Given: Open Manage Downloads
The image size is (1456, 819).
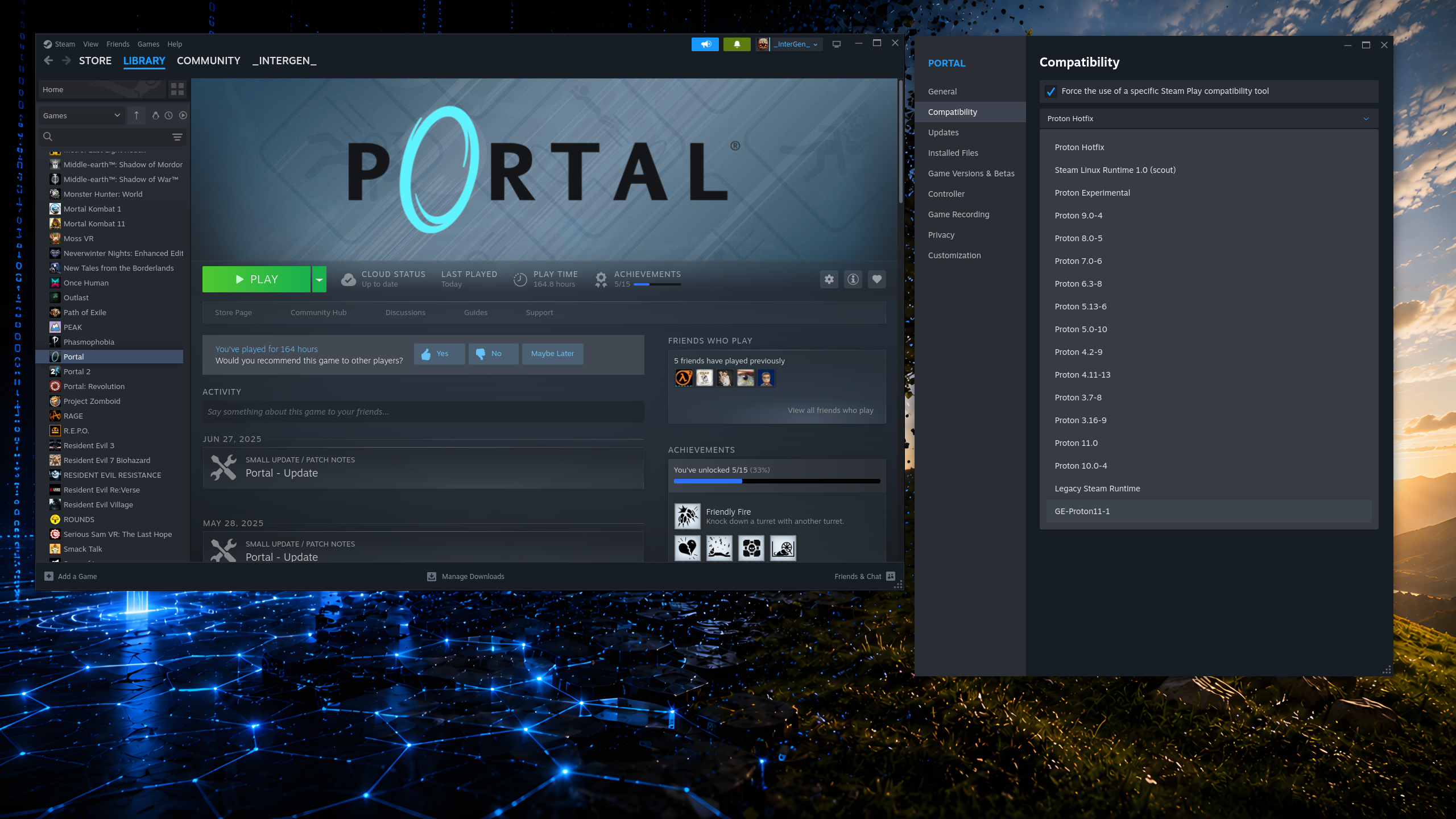Looking at the screenshot, I should 466,577.
